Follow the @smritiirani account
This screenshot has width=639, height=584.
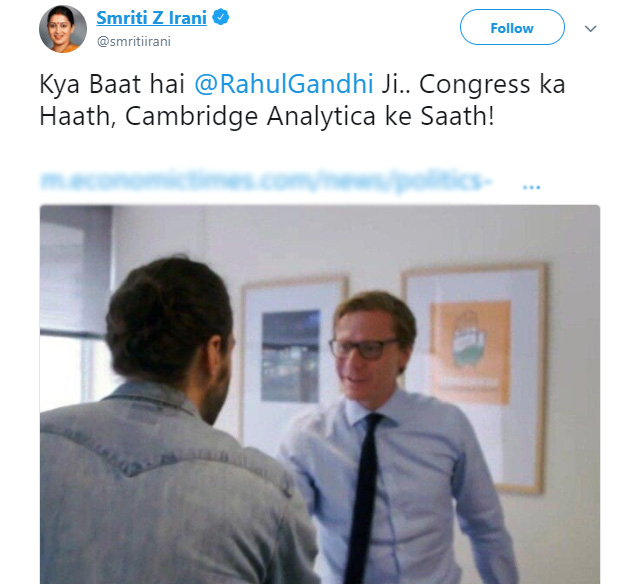512,27
